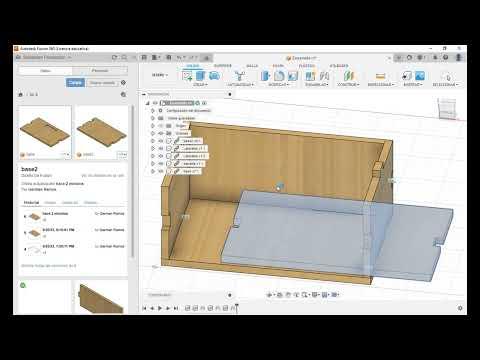Expand Configuración del documento tree node
Screen dimensions: 480x360
(x=153, y=110)
